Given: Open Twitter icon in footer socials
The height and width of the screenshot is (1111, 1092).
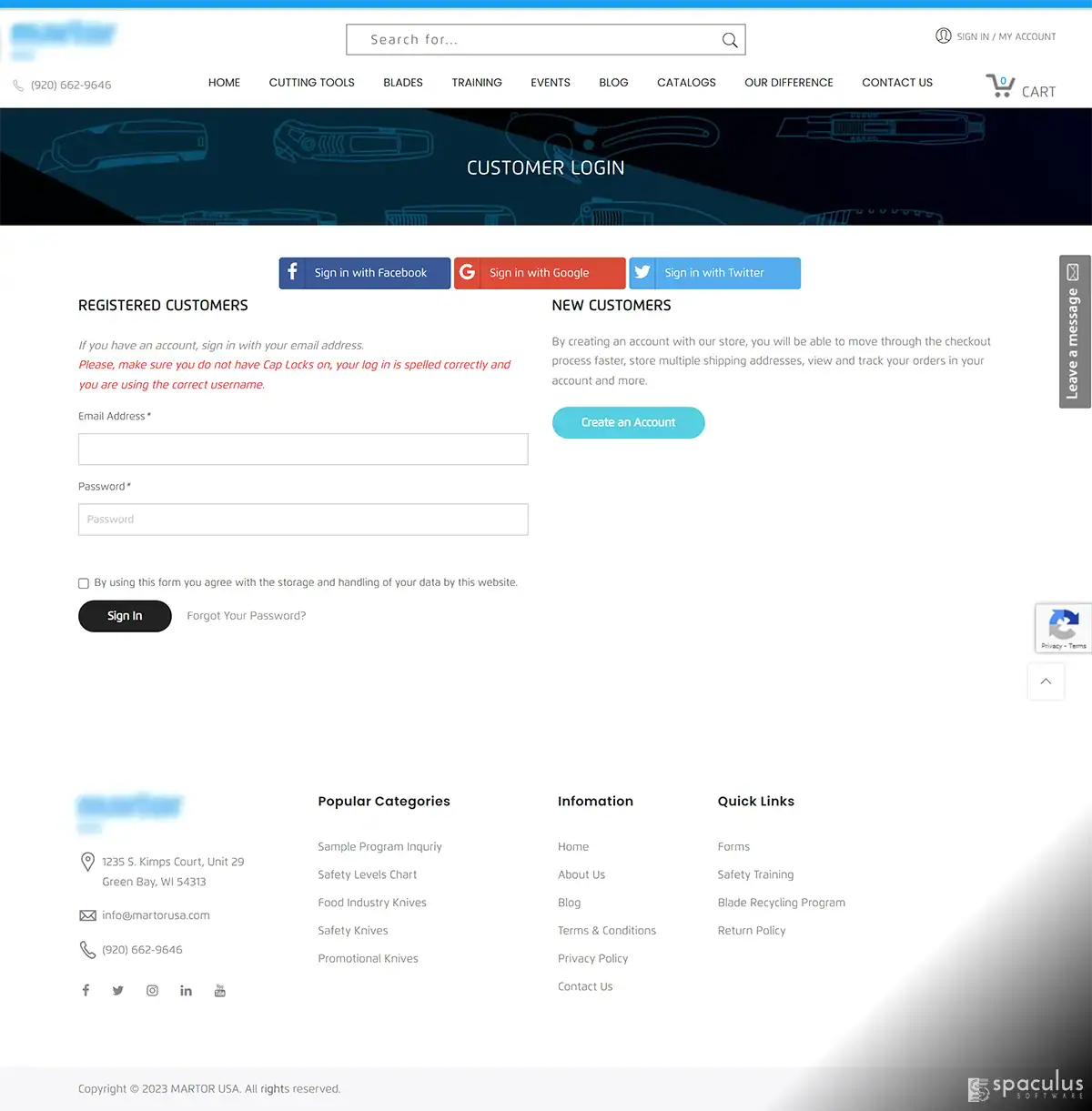Looking at the screenshot, I should [118, 990].
